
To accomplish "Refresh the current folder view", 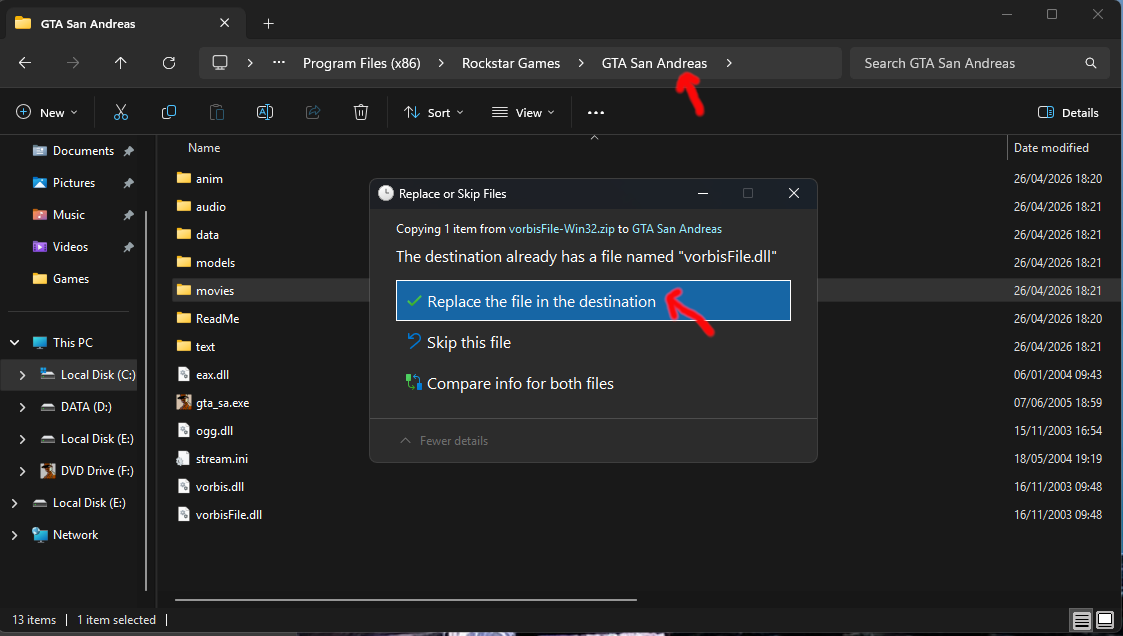I will click(169, 63).
